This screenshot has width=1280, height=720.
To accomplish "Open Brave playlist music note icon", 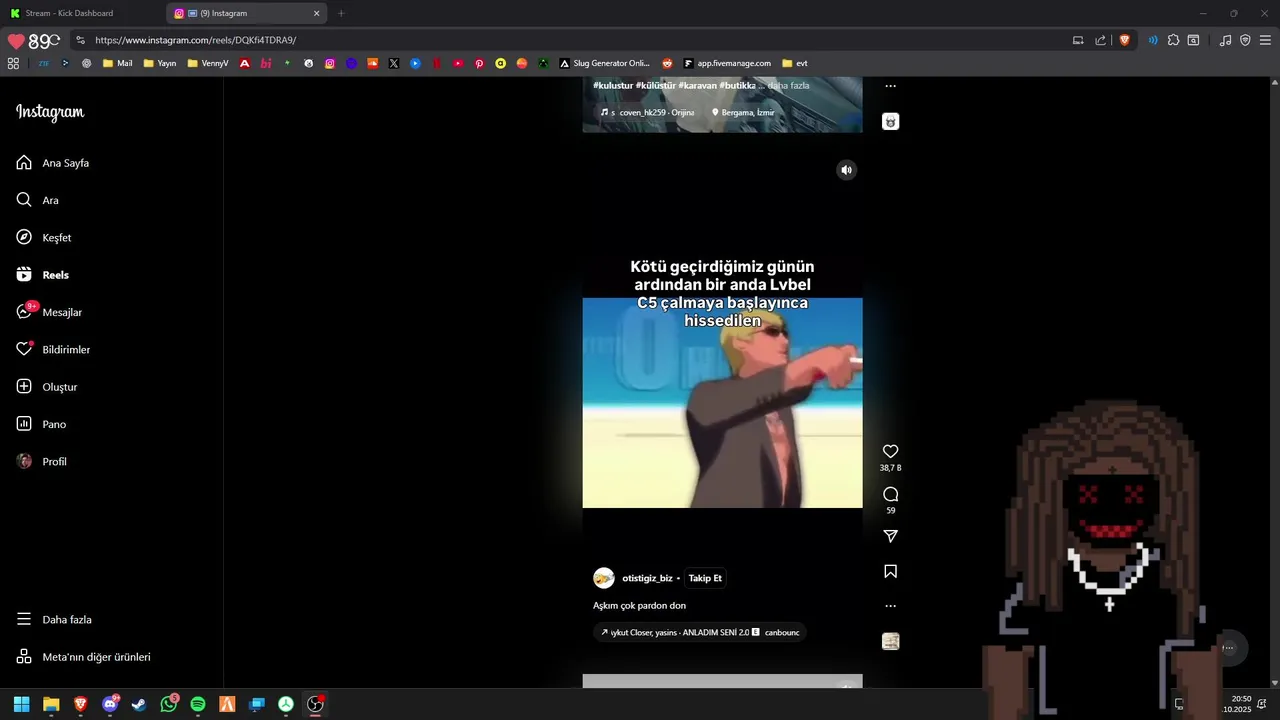I will coord(1225,40).
